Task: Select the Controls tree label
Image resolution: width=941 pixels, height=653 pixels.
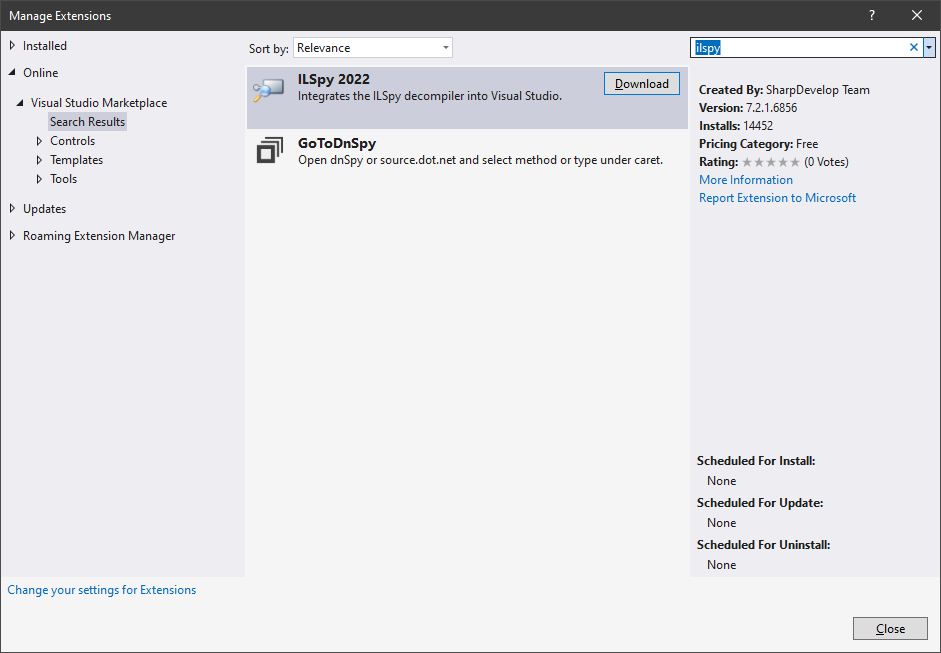Action: point(73,141)
